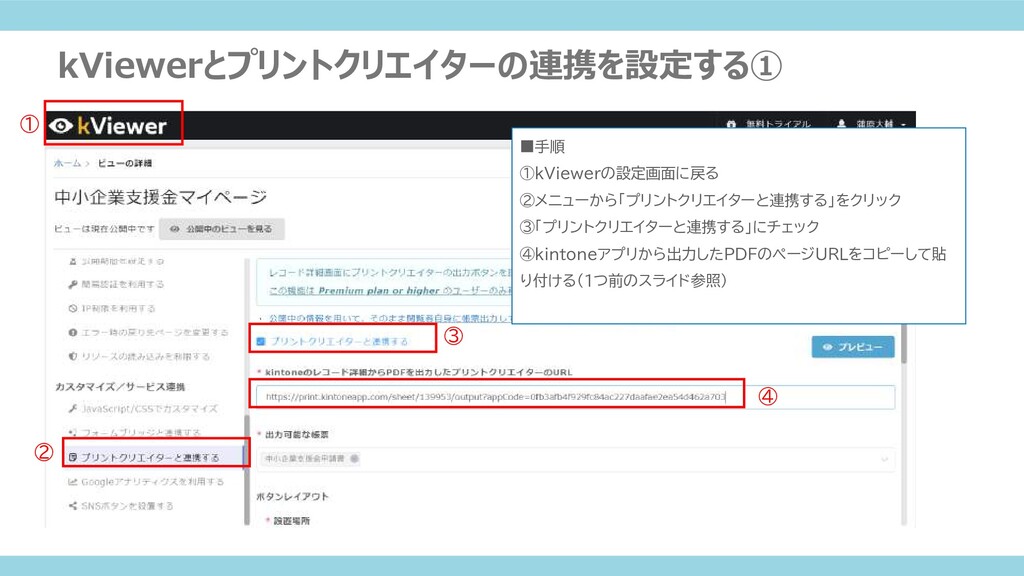Open 公開中のビューを見る button
1024x576 pixels.
coord(221,229)
